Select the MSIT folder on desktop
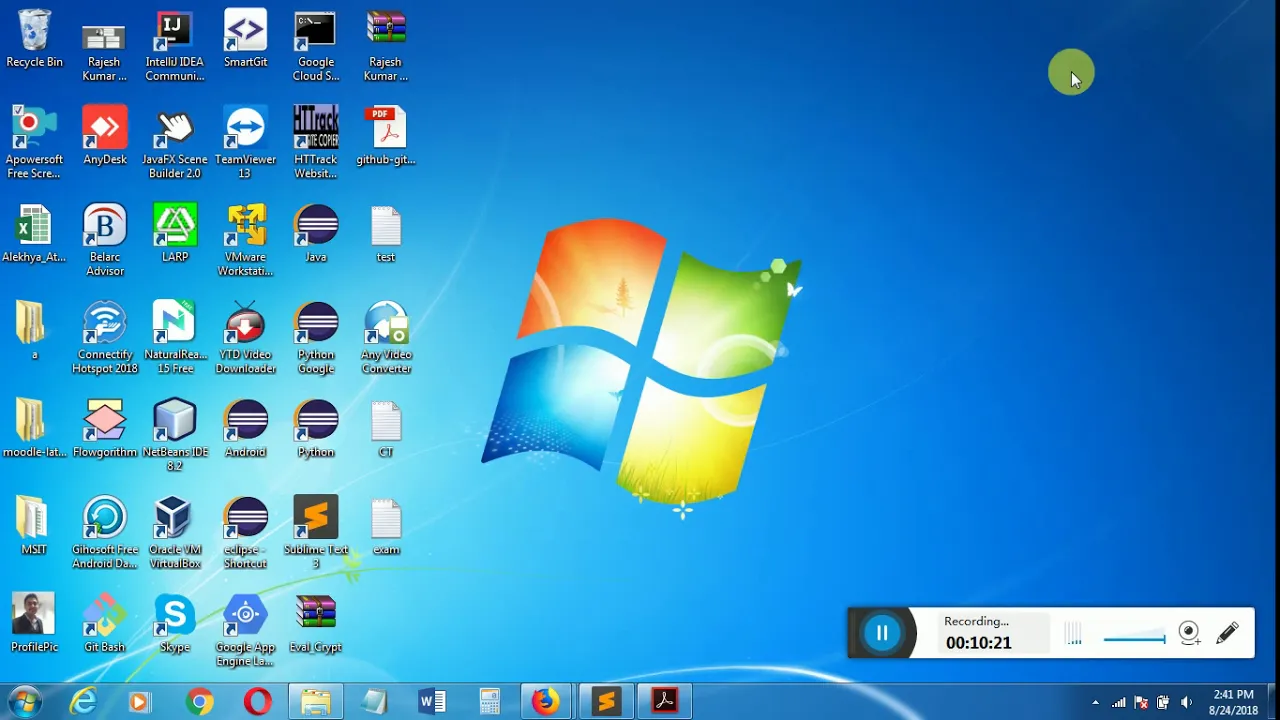Viewport: 1280px width, 720px height. click(x=34, y=527)
